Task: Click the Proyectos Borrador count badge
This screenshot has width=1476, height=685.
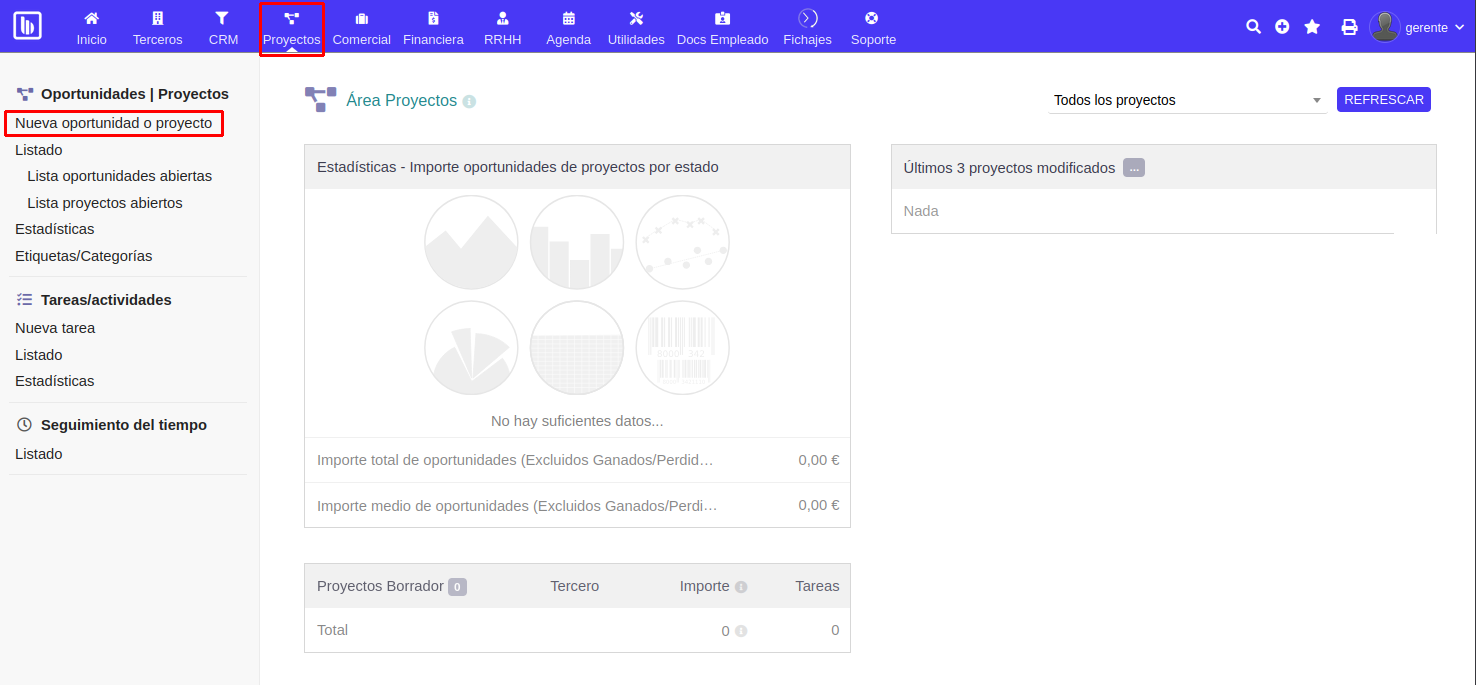Action: (457, 587)
